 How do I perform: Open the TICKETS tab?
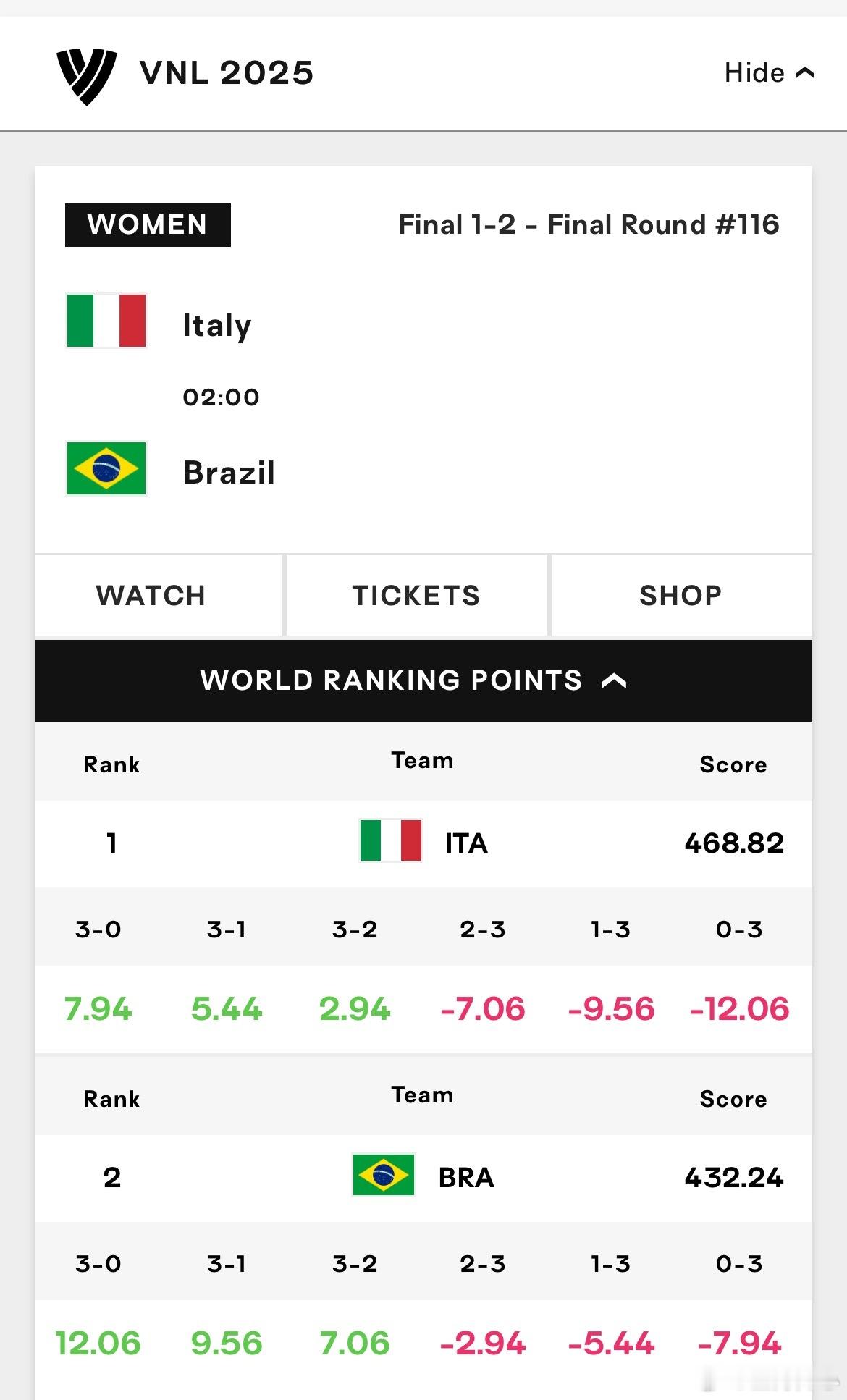pos(417,596)
